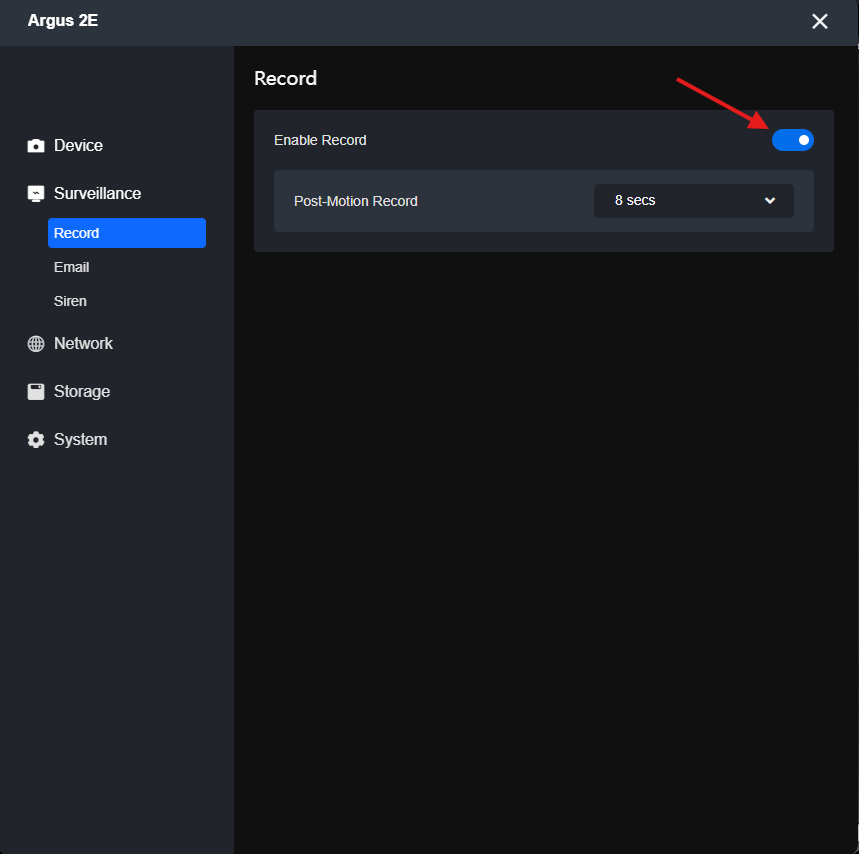Collapse the Surveillance section

97,193
